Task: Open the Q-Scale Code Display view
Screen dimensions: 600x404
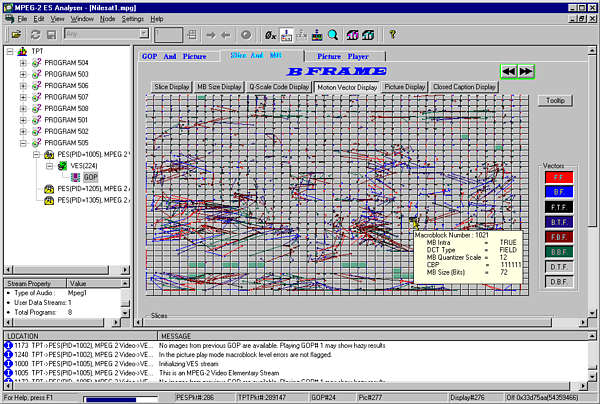Action: [279, 87]
